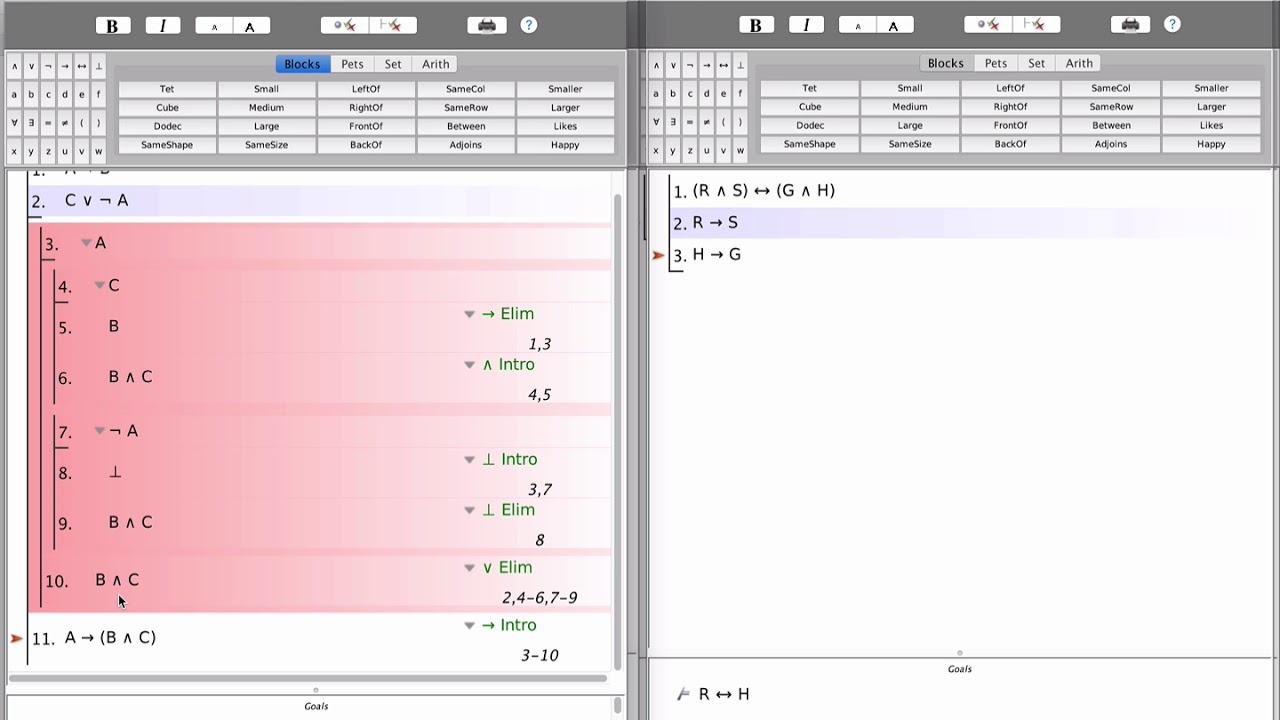
Task: Collapse the subproof starting at step 7 ¬A
Action: pos(99,431)
